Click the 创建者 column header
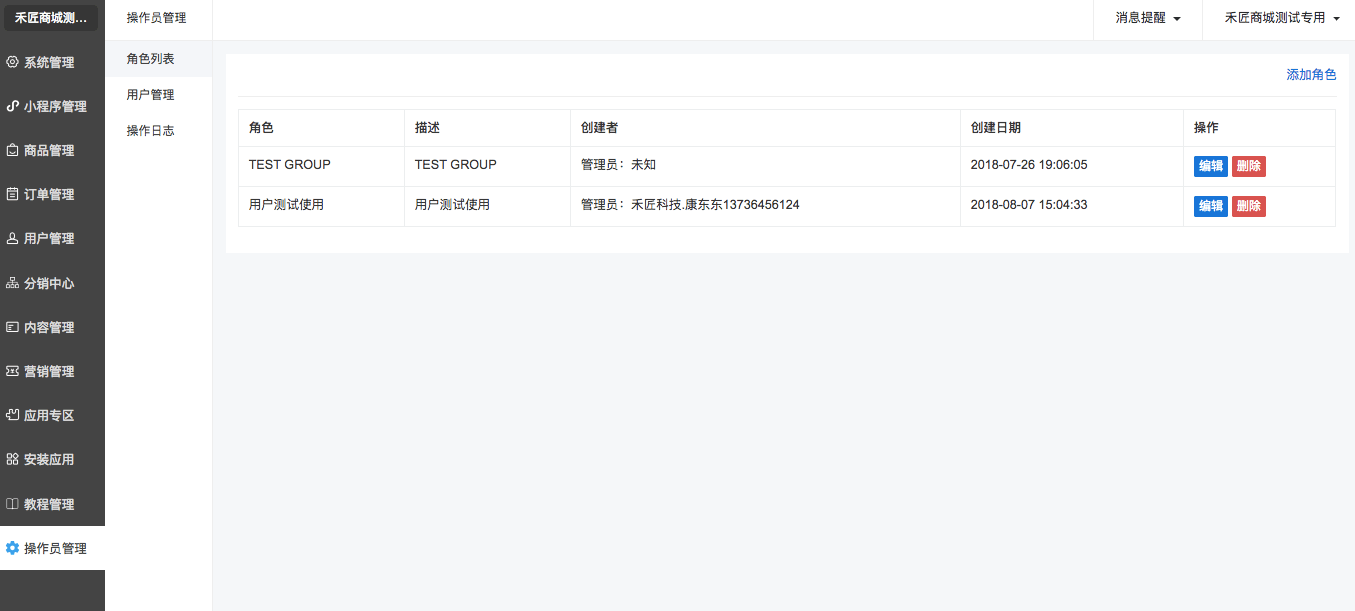Screen dimensions: 1355x611 click(x=599, y=128)
